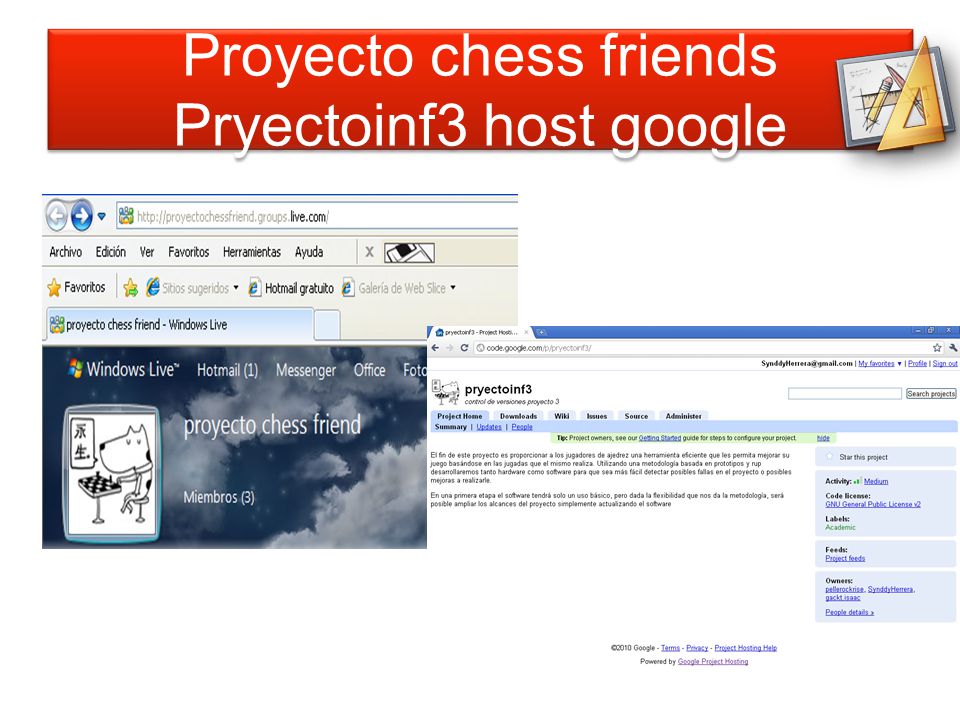Open the Getting Started guide link
The height and width of the screenshot is (720, 960).
pos(659,438)
